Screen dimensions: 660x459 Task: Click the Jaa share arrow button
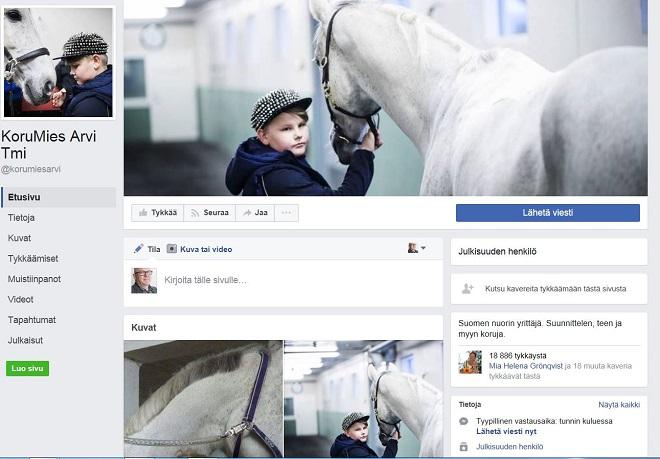255,213
